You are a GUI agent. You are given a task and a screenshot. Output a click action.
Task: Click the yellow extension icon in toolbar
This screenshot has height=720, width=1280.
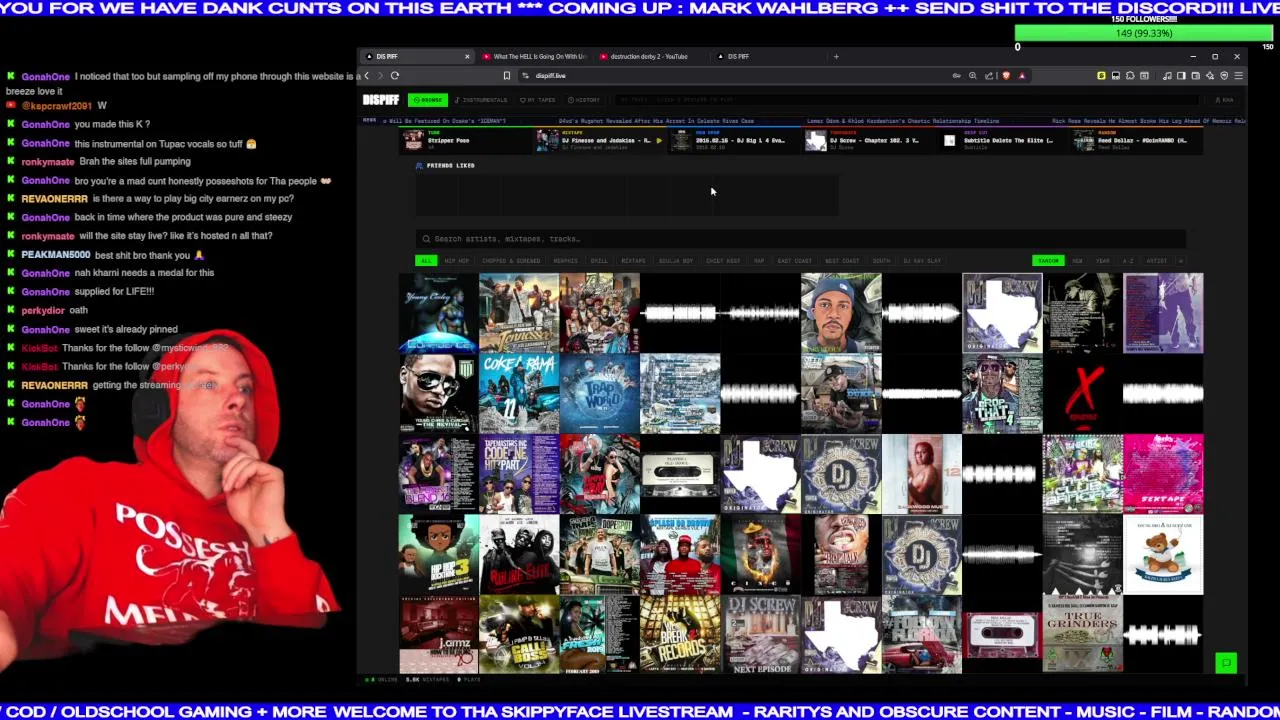[x=1101, y=76]
